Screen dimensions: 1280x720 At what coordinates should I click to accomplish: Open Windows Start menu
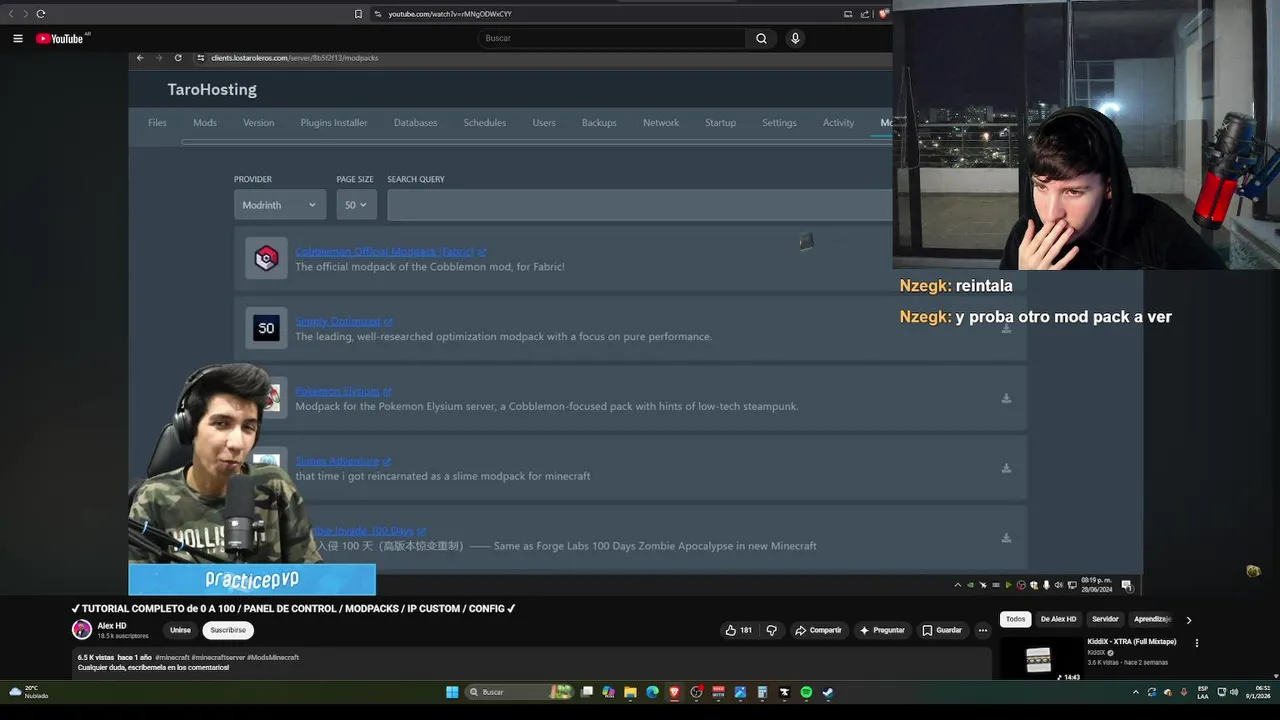[452, 692]
